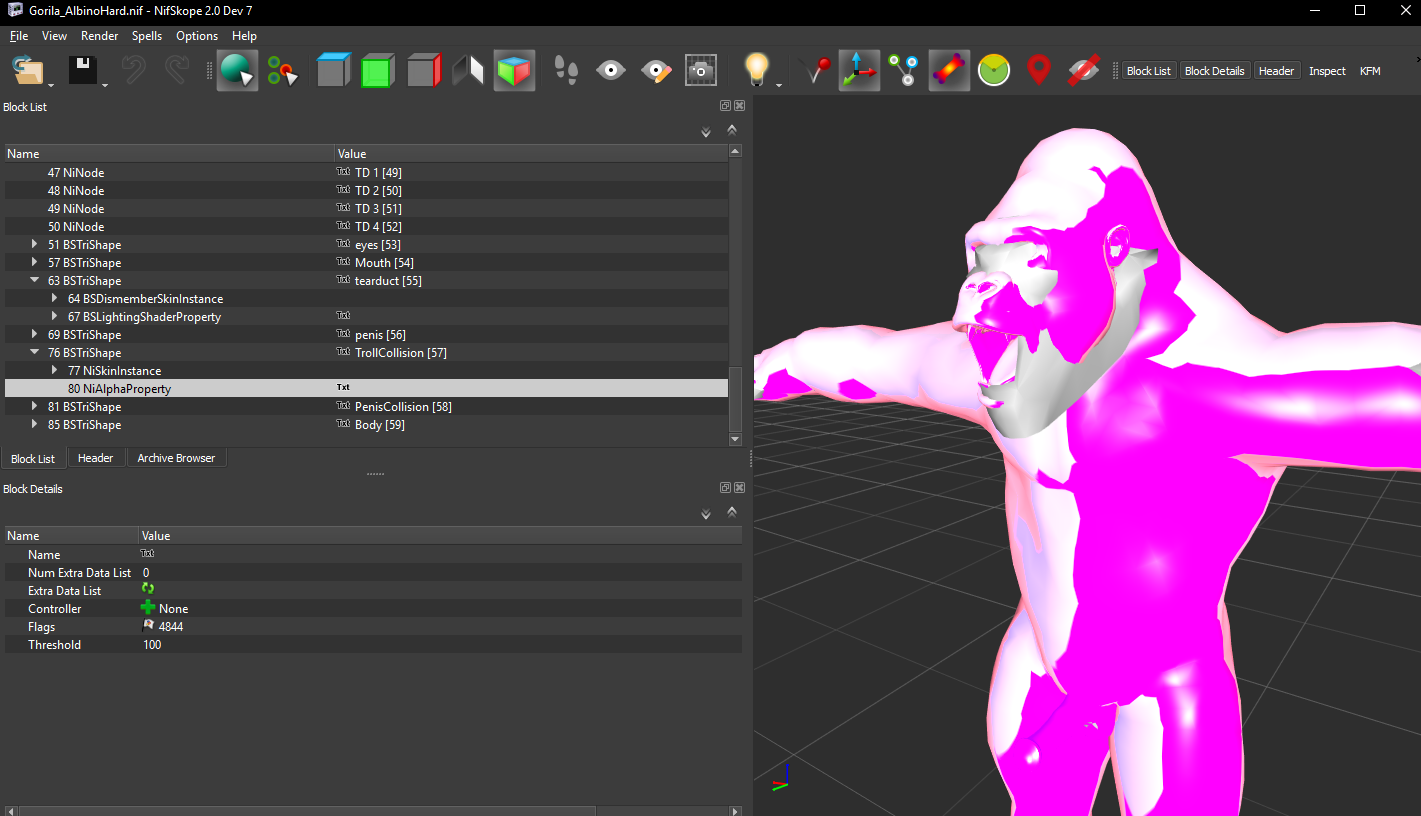This screenshot has height=816, width=1421.
Task: Expand the 77 NiSkinInstance node
Action: [55, 371]
